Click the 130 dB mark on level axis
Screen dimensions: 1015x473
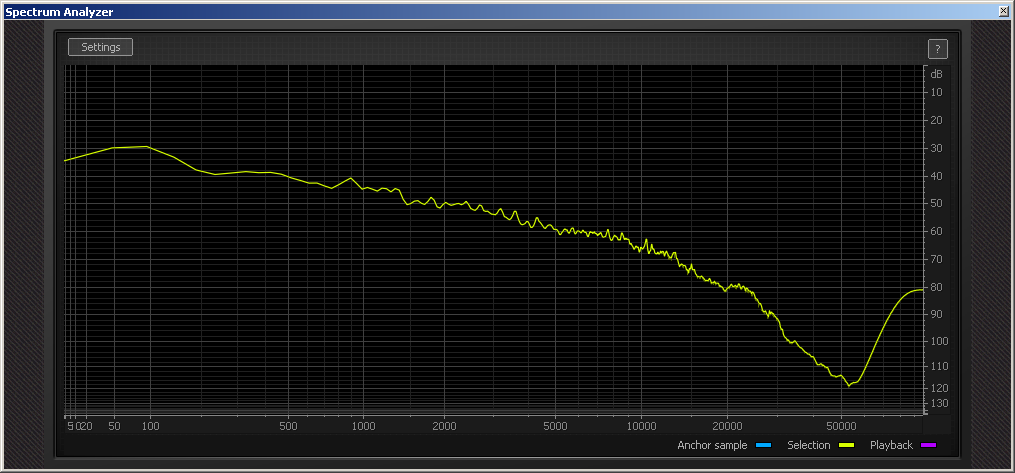pyautogui.click(x=937, y=403)
